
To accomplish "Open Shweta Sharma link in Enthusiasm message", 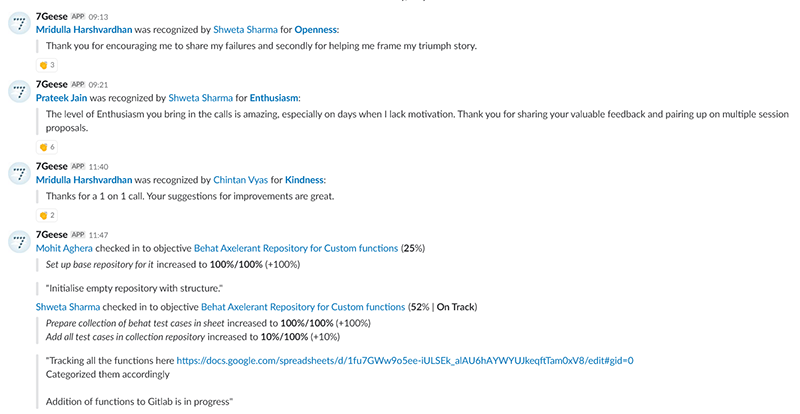I will click(201, 98).
